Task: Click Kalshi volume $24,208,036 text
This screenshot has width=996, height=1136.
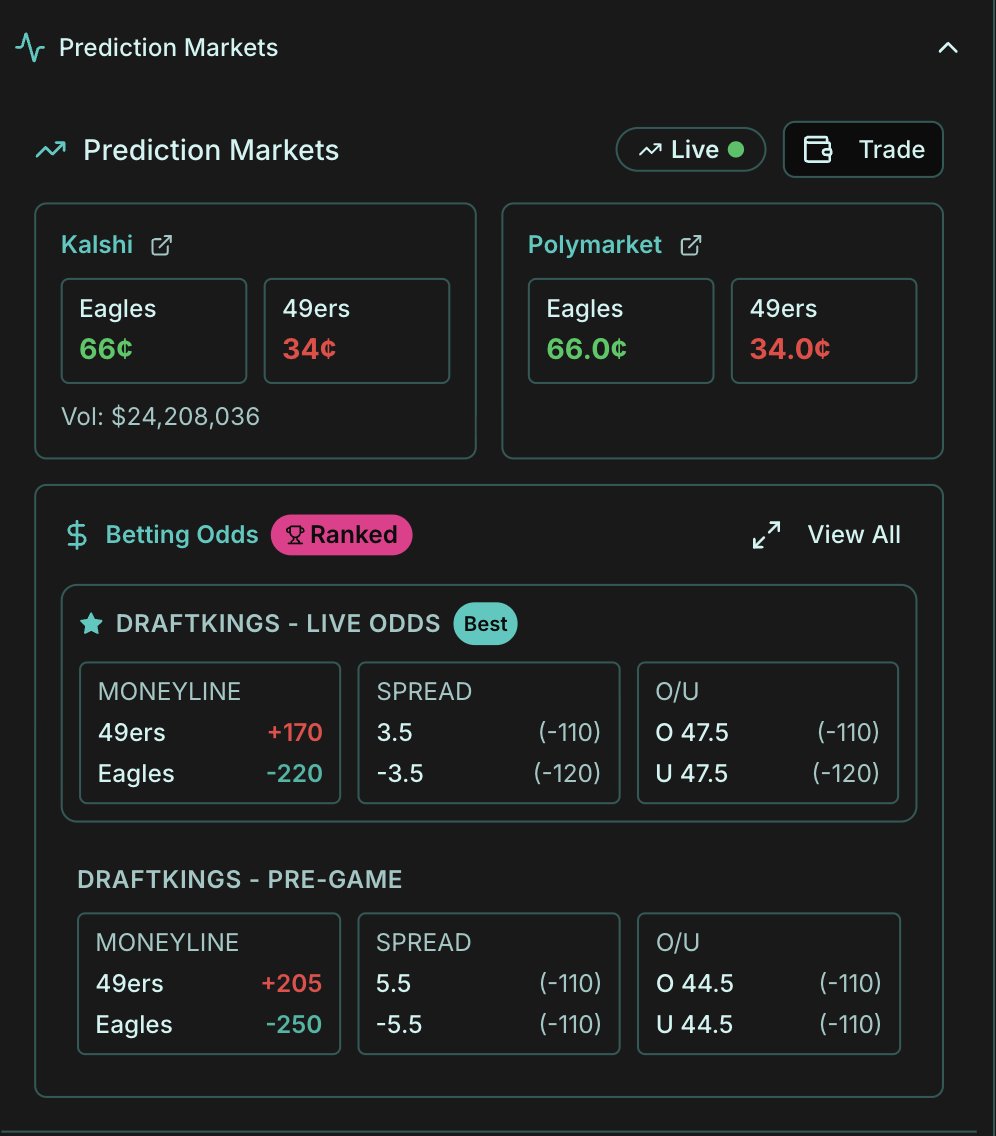Action: pyautogui.click(x=160, y=417)
